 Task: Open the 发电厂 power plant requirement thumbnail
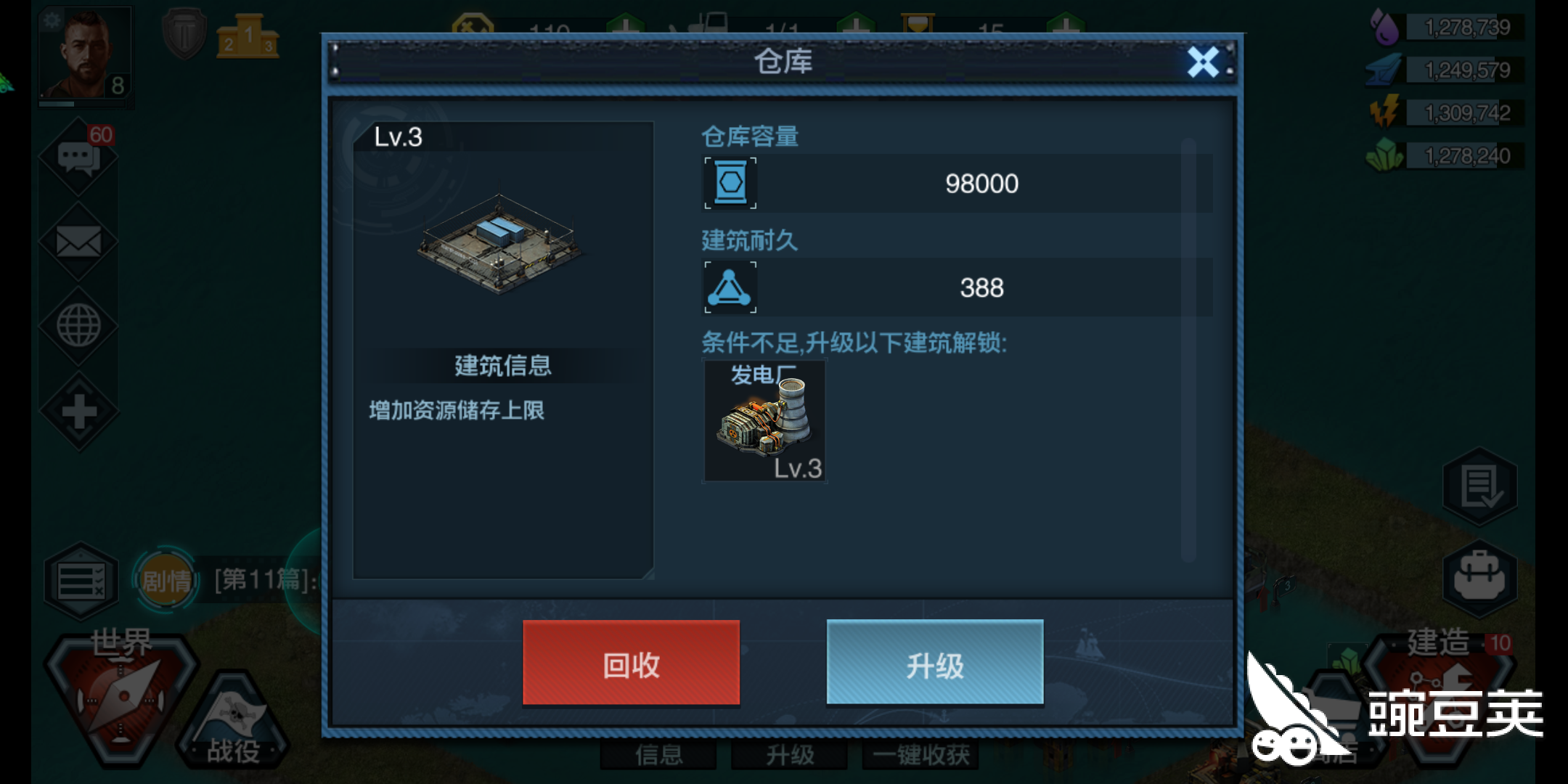764,421
